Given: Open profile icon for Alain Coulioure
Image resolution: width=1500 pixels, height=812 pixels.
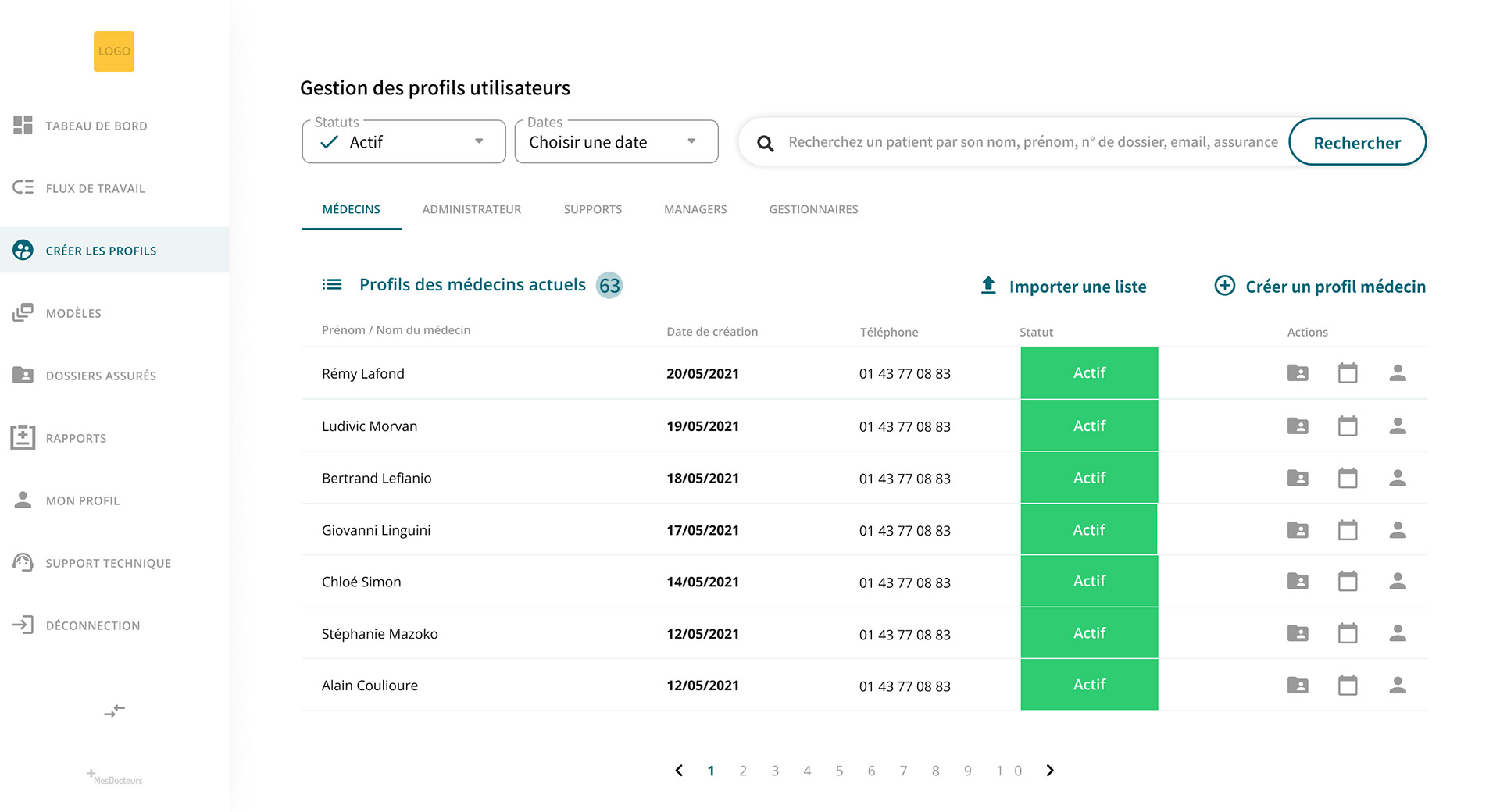Looking at the screenshot, I should [x=1398, y=686].
